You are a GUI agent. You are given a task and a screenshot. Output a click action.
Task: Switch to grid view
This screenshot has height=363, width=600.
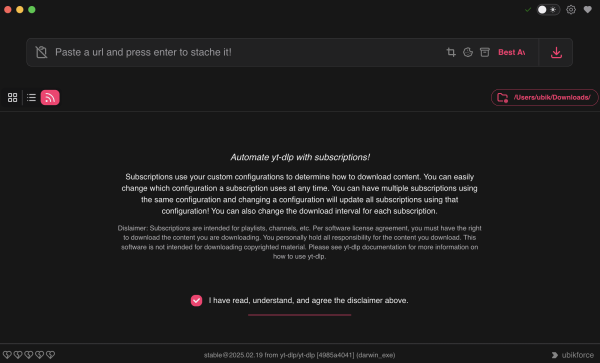[13, 98]
